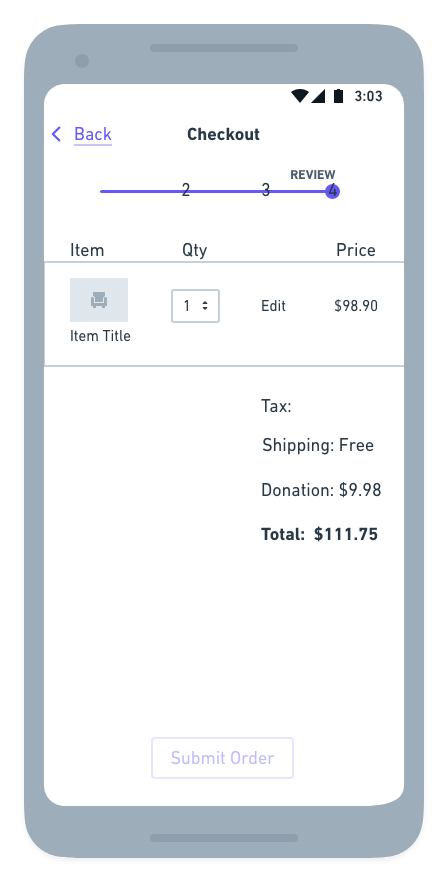Screen dimensions: 448x882
Task: Click Edit next to the item
Action: [x=274, y=306]
